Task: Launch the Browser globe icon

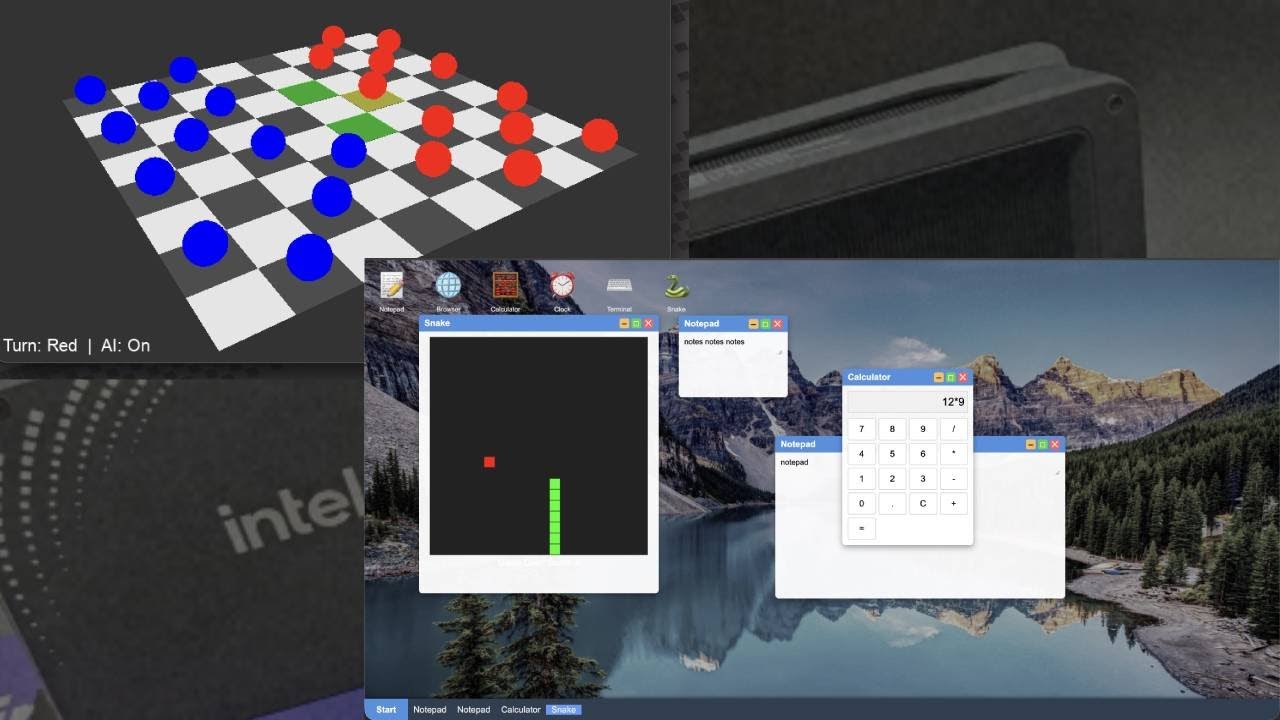Action: (x=448, y=287)
